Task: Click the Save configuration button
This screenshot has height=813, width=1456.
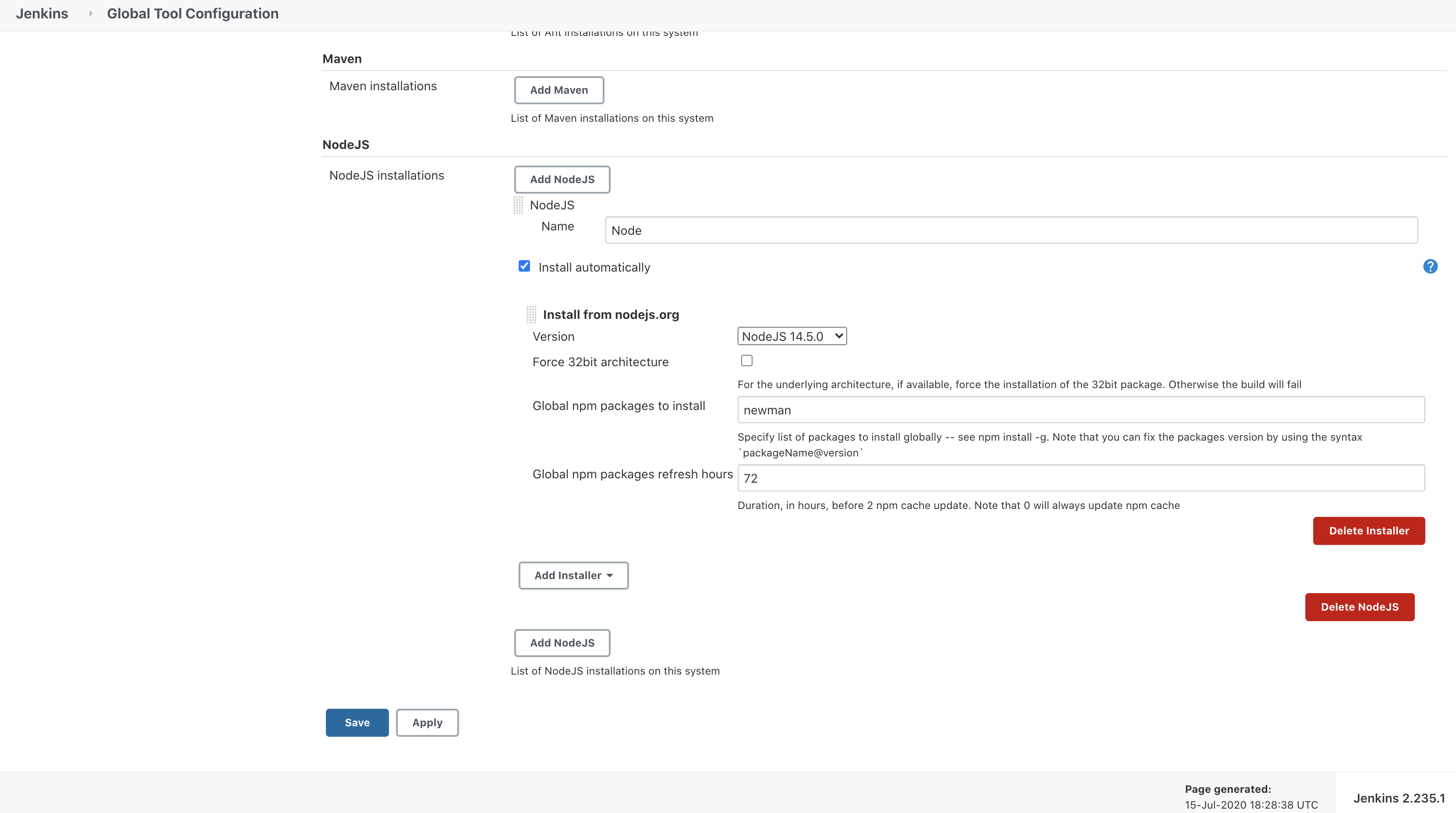Action: coord(357,722)
